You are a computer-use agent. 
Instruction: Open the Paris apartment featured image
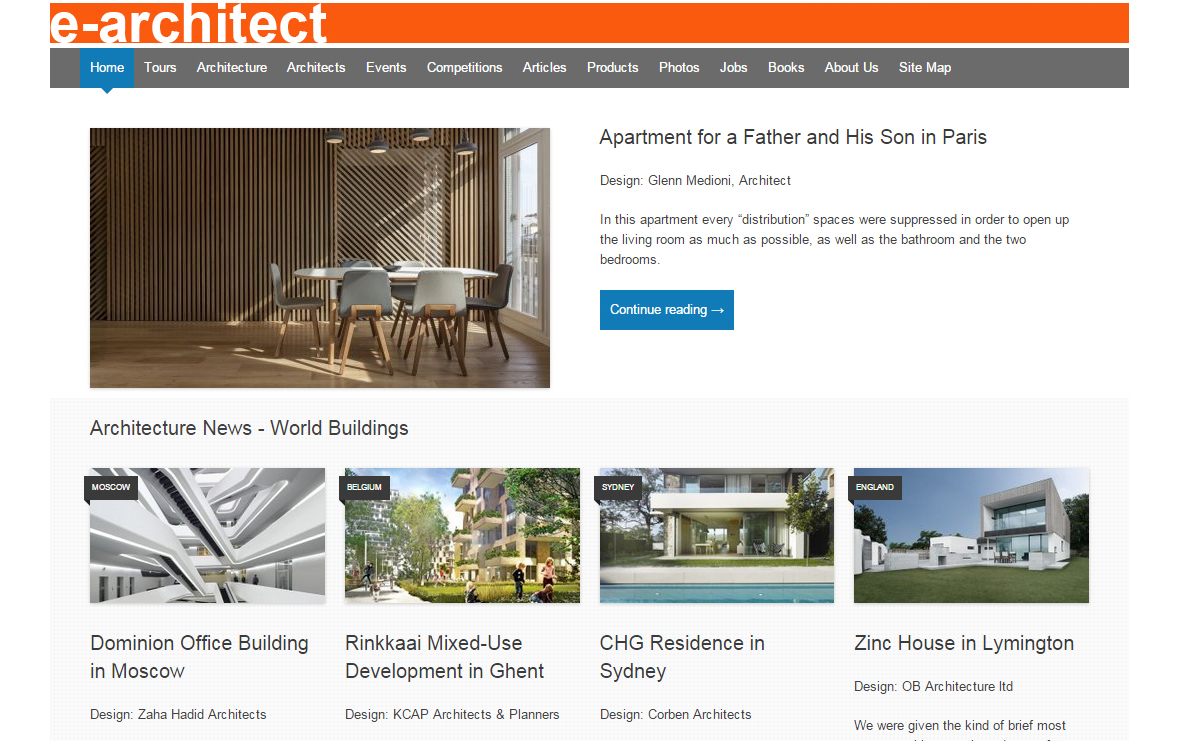[x=320, y=258]
